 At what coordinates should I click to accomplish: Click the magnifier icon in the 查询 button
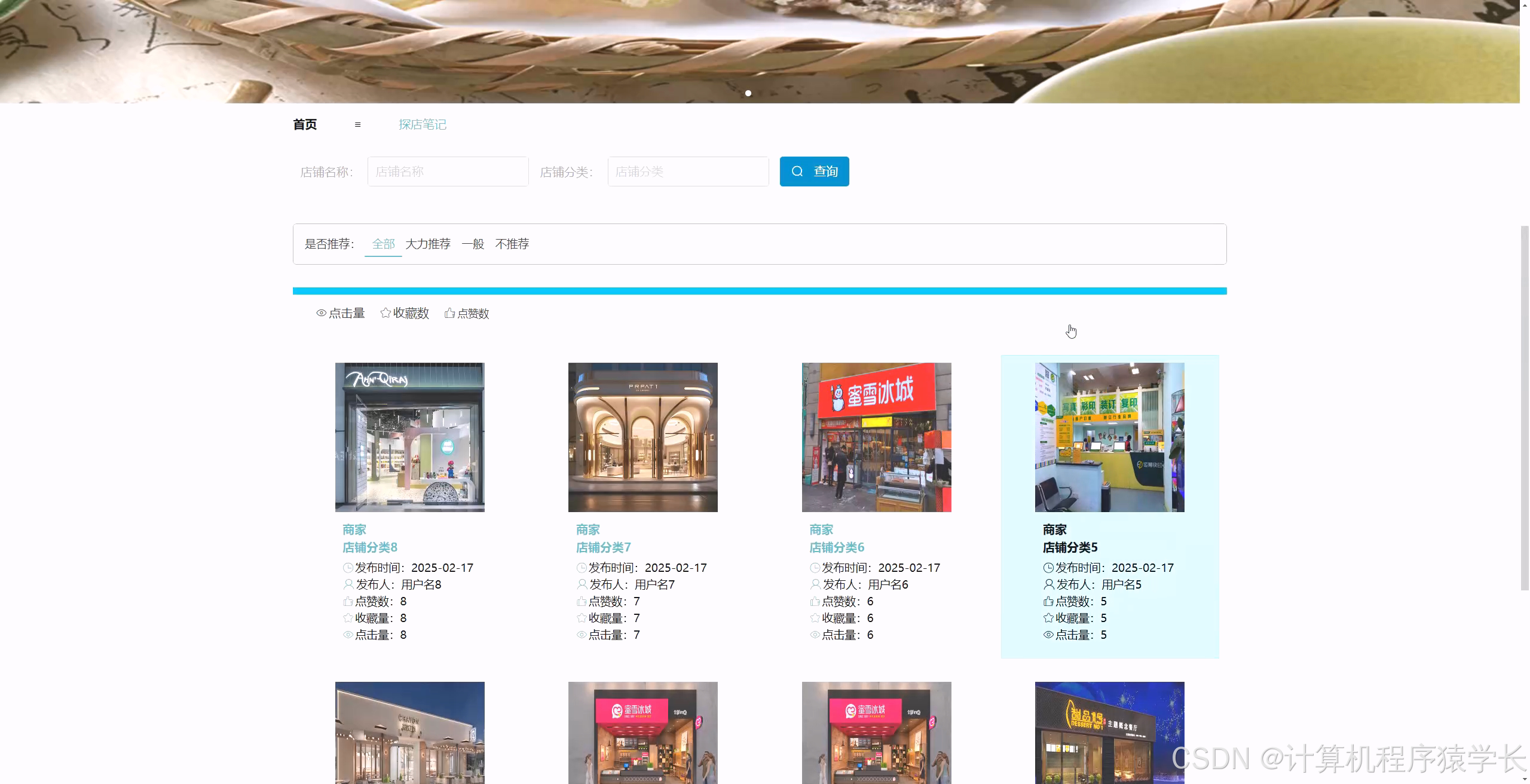coord(797,171)
